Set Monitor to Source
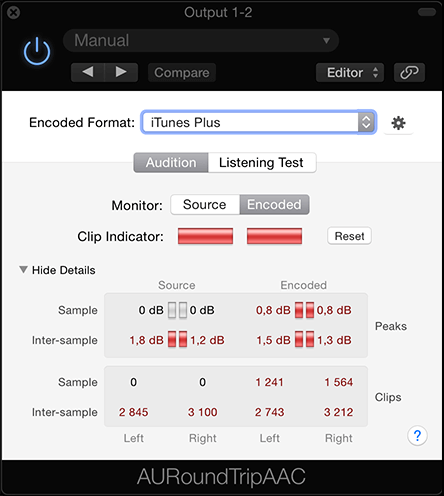Viewport: 444px width, 496px height. [205, 204]
